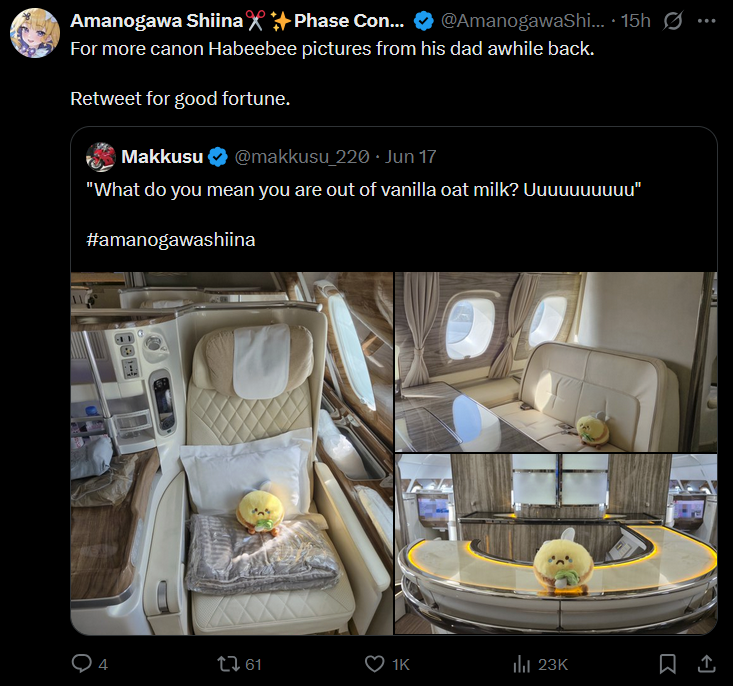Bookmark this tweet
Image resolution: width=733 pixels, height=686 pixels.
pos(668,664)
